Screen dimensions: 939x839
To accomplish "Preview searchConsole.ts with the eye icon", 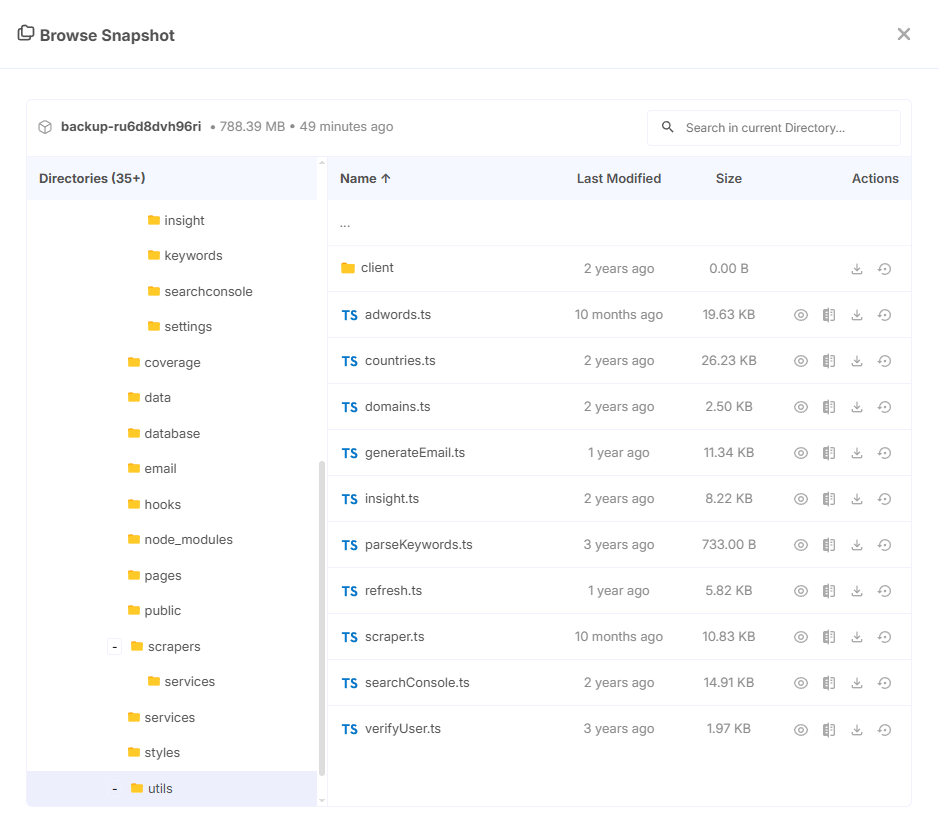I will tap(801, 683).
